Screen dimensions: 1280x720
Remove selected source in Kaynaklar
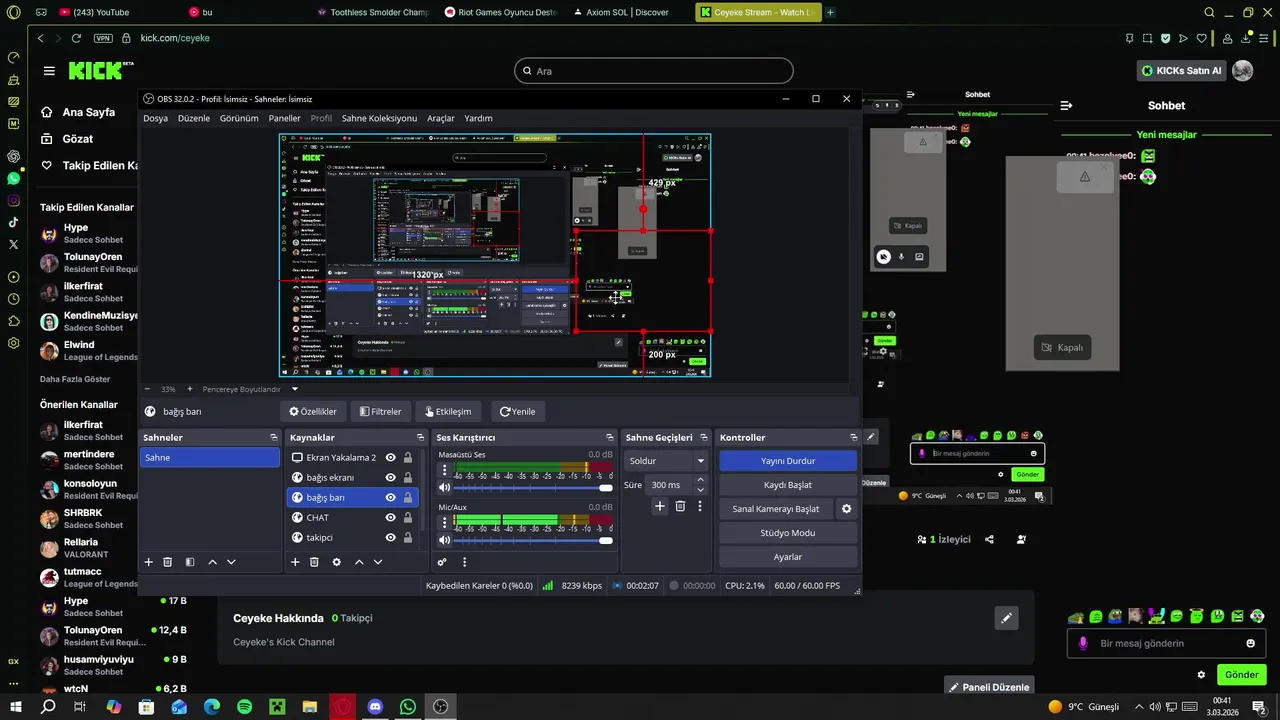[314, 562]
